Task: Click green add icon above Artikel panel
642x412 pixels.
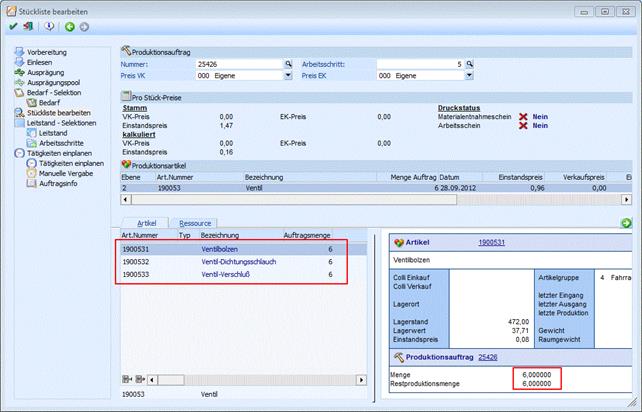Action: (x=626, y=222)
